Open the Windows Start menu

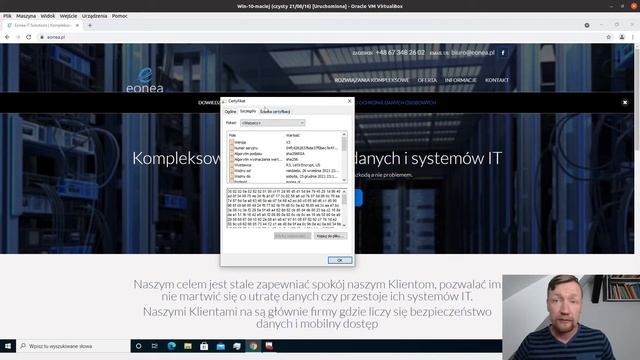coord(8,346)
